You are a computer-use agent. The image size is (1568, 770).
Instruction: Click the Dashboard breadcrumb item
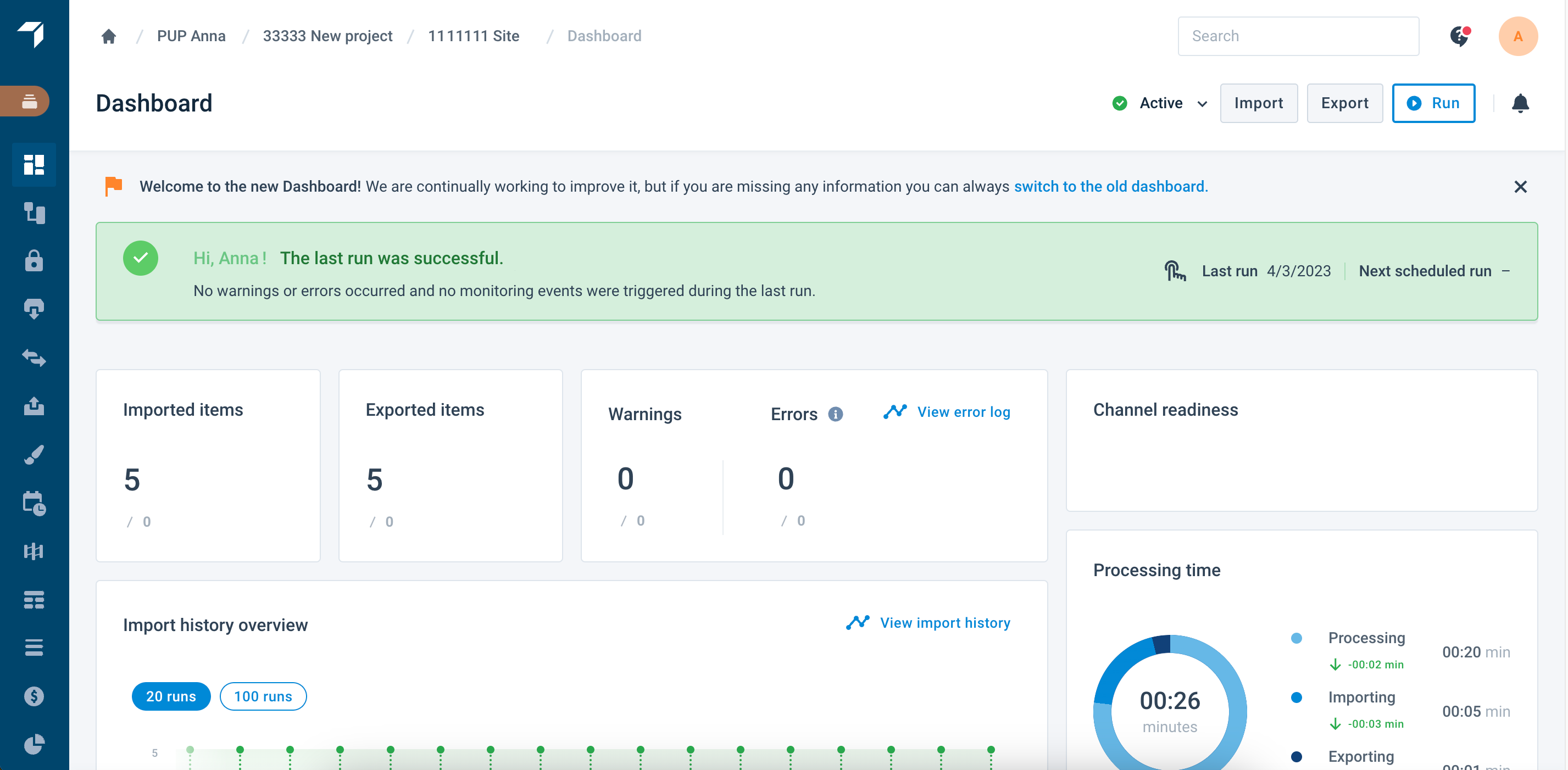pos(604,36)
